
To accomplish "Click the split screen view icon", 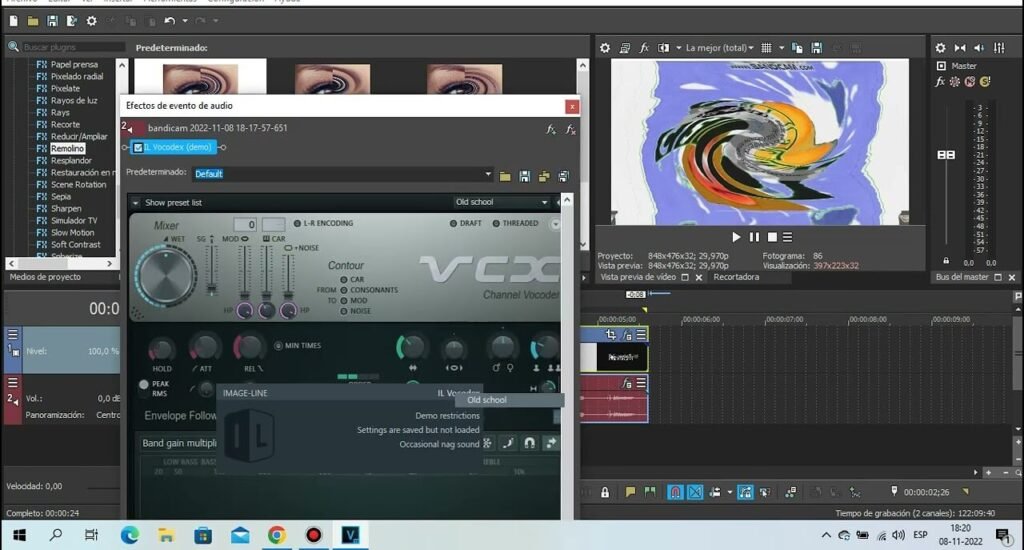I will (664, 48).
